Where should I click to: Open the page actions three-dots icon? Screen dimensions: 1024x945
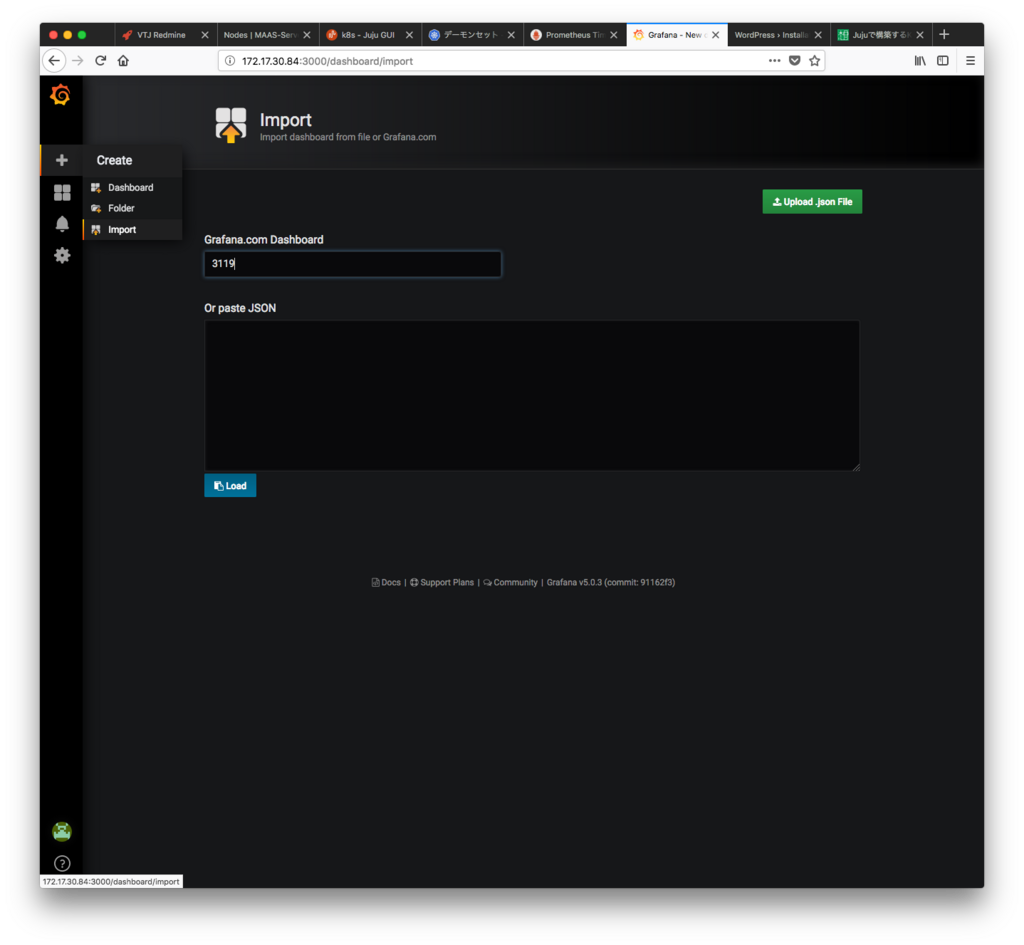pos(775,61)
